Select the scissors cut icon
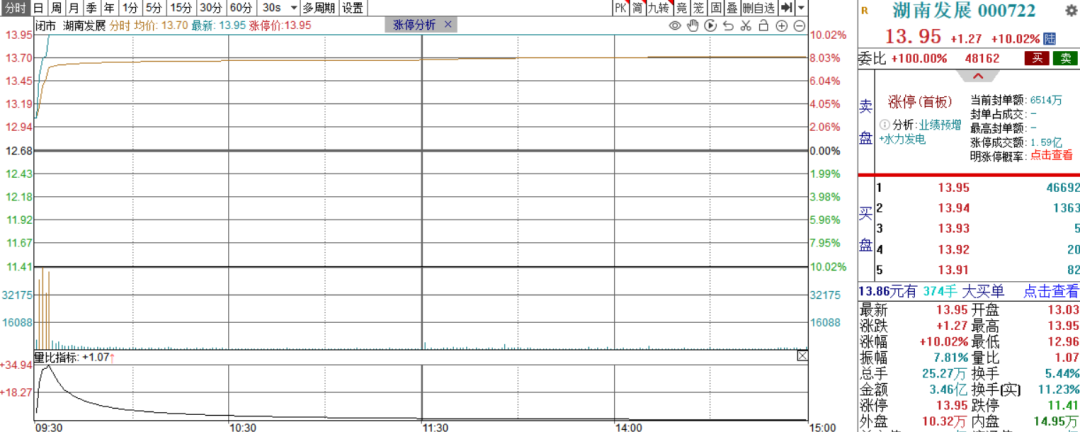 (746, 25)
